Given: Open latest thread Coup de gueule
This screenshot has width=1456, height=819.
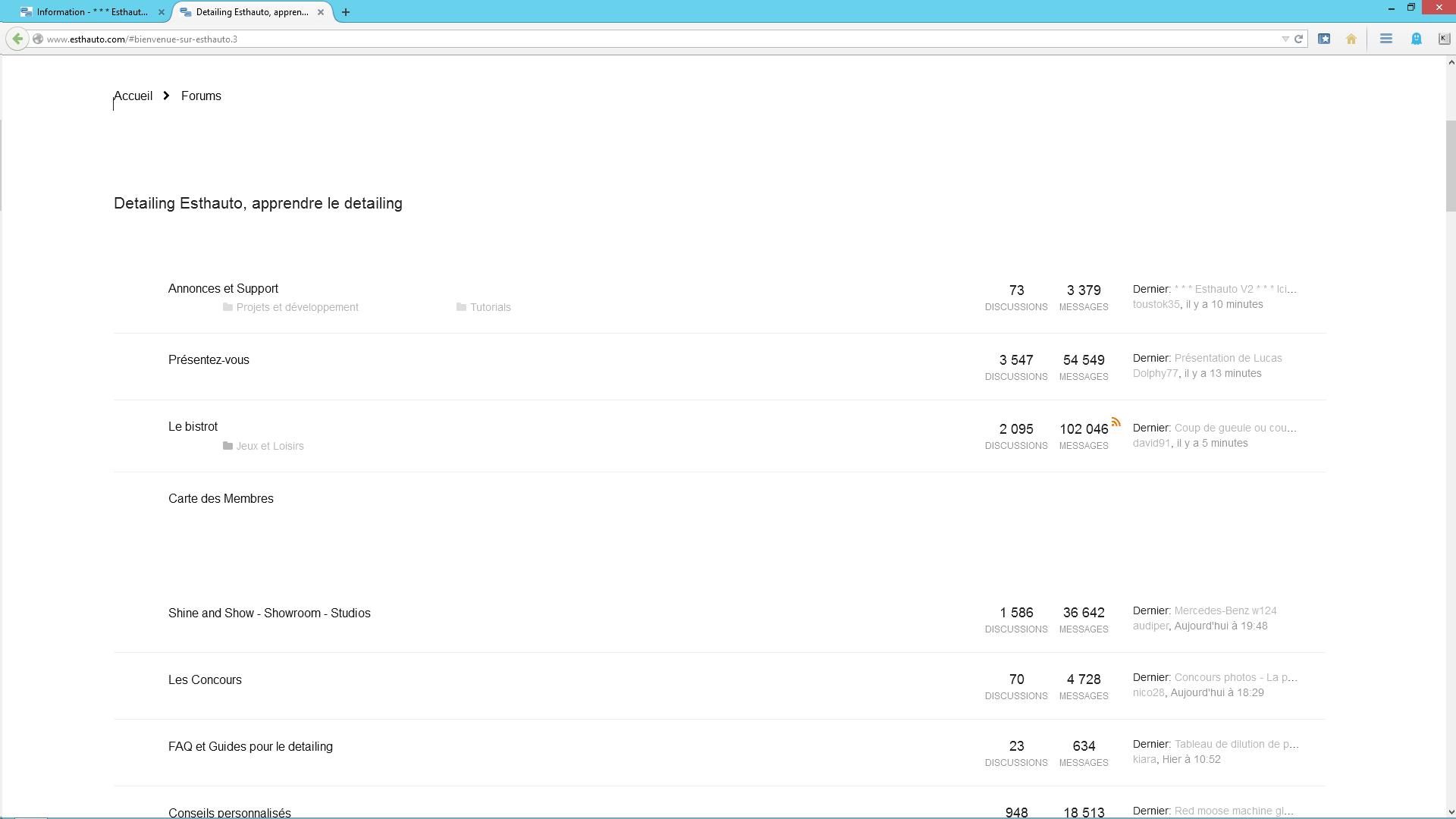Looking at the screenshot, I should 1235,428.
